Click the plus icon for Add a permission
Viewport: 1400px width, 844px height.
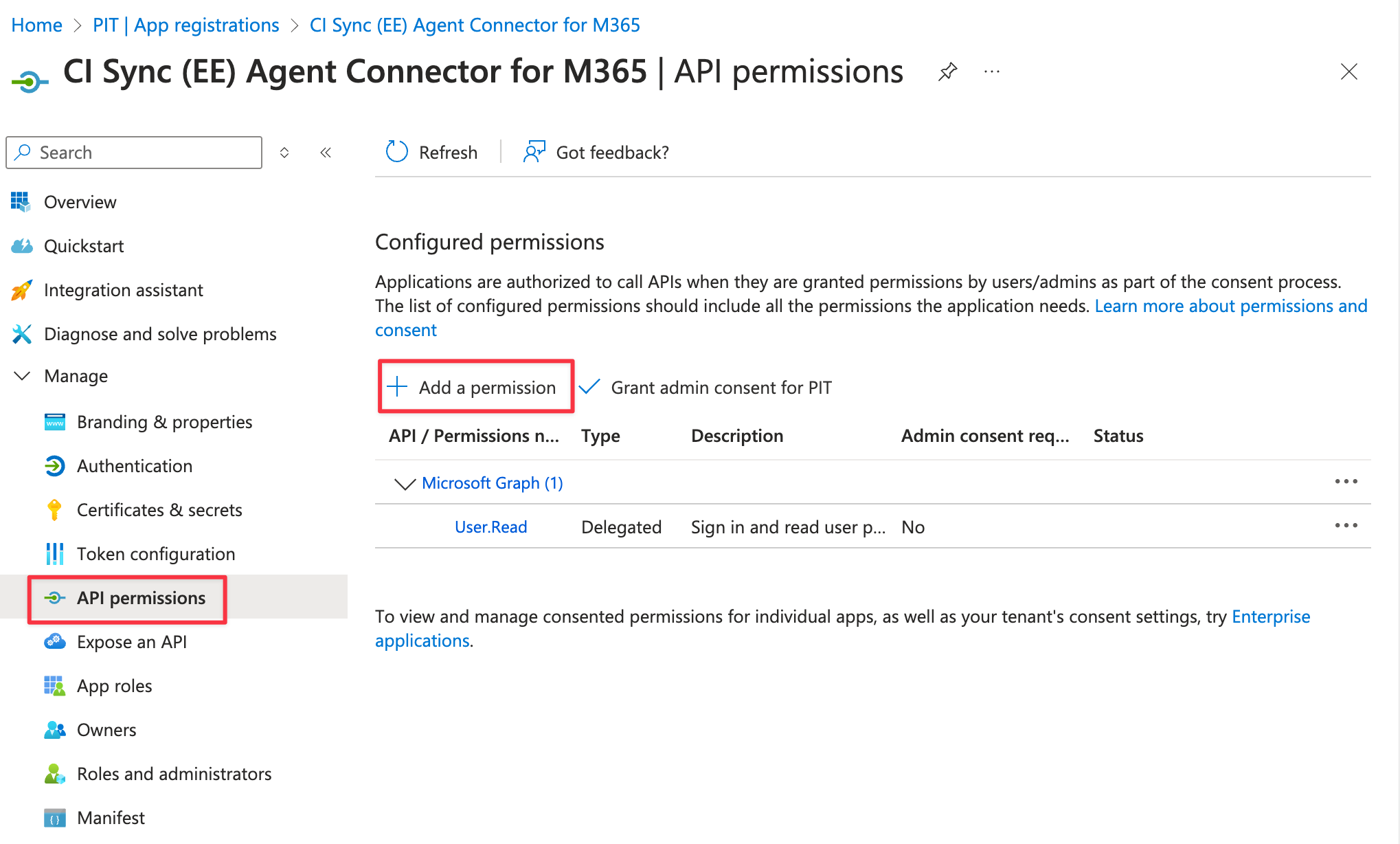coord(397,387)
